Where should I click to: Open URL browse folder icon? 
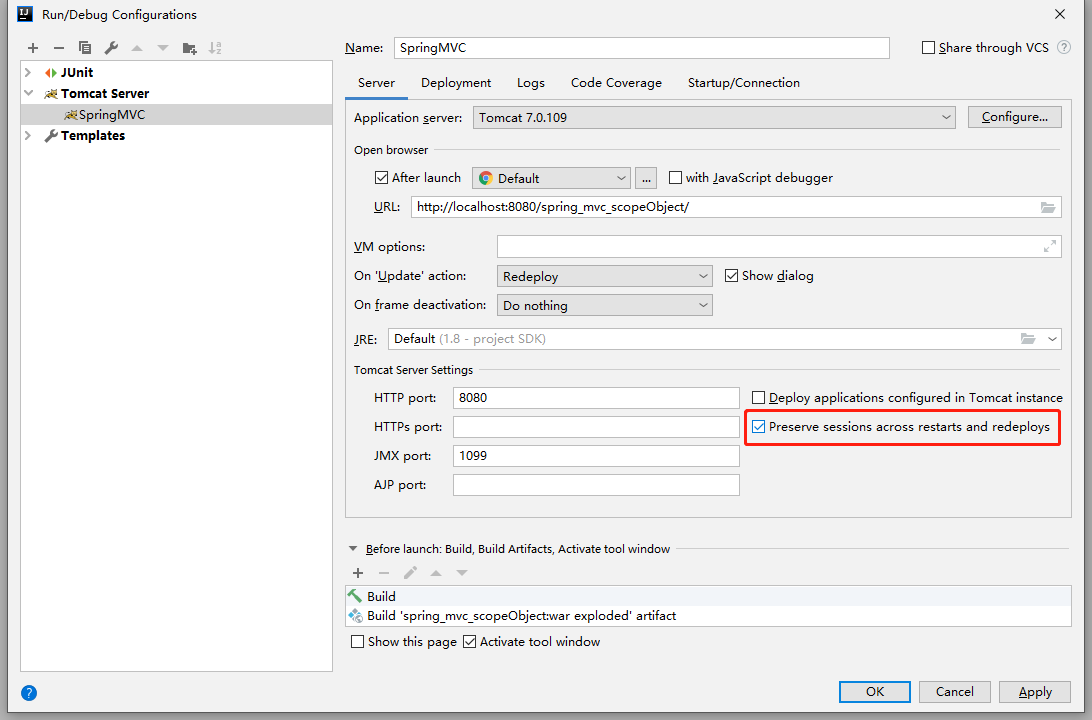pyautogui.click(x=1047, y=207)
